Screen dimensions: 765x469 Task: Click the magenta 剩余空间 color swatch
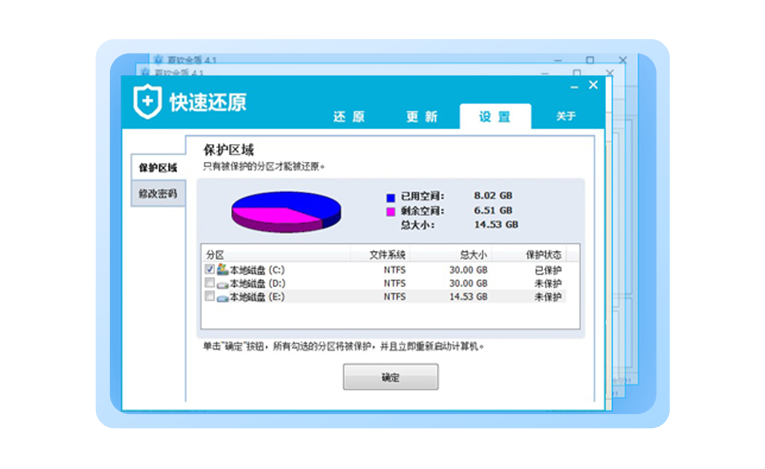pyautogui.click(x=390, y=211)
